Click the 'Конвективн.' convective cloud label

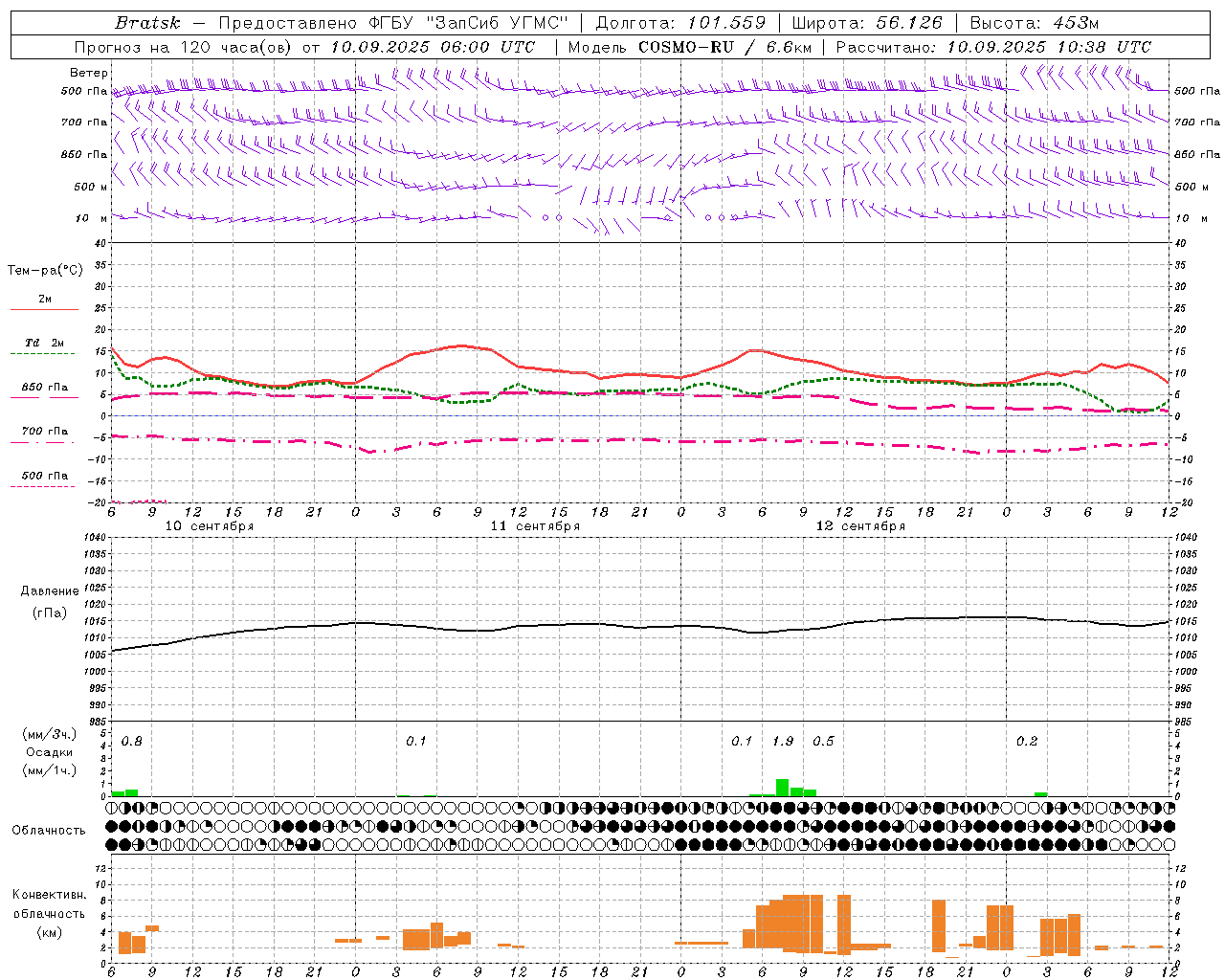(49, 895)
